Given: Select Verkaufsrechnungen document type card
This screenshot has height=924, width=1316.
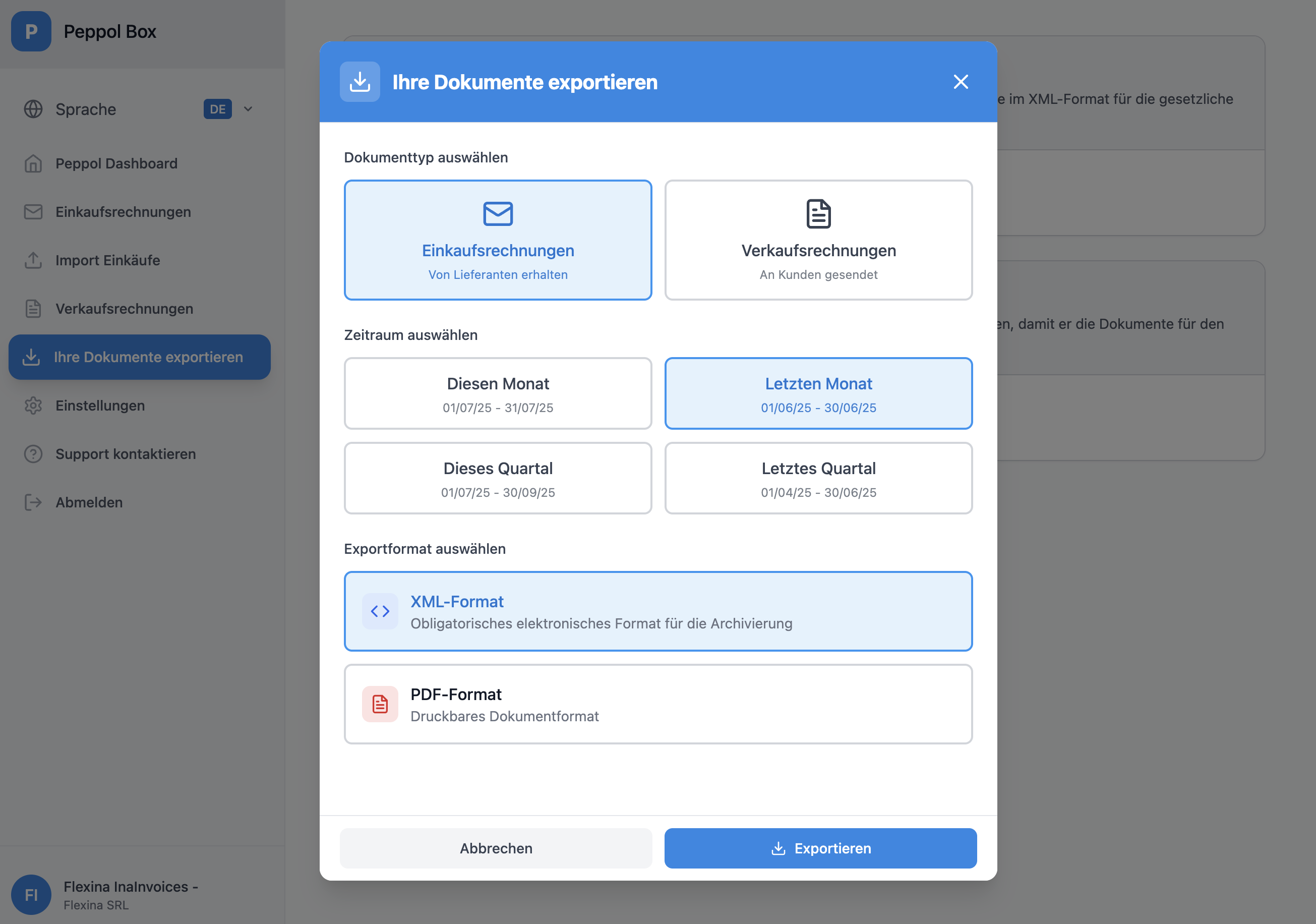Looking at the screenshot, I should tap(818, 240).
